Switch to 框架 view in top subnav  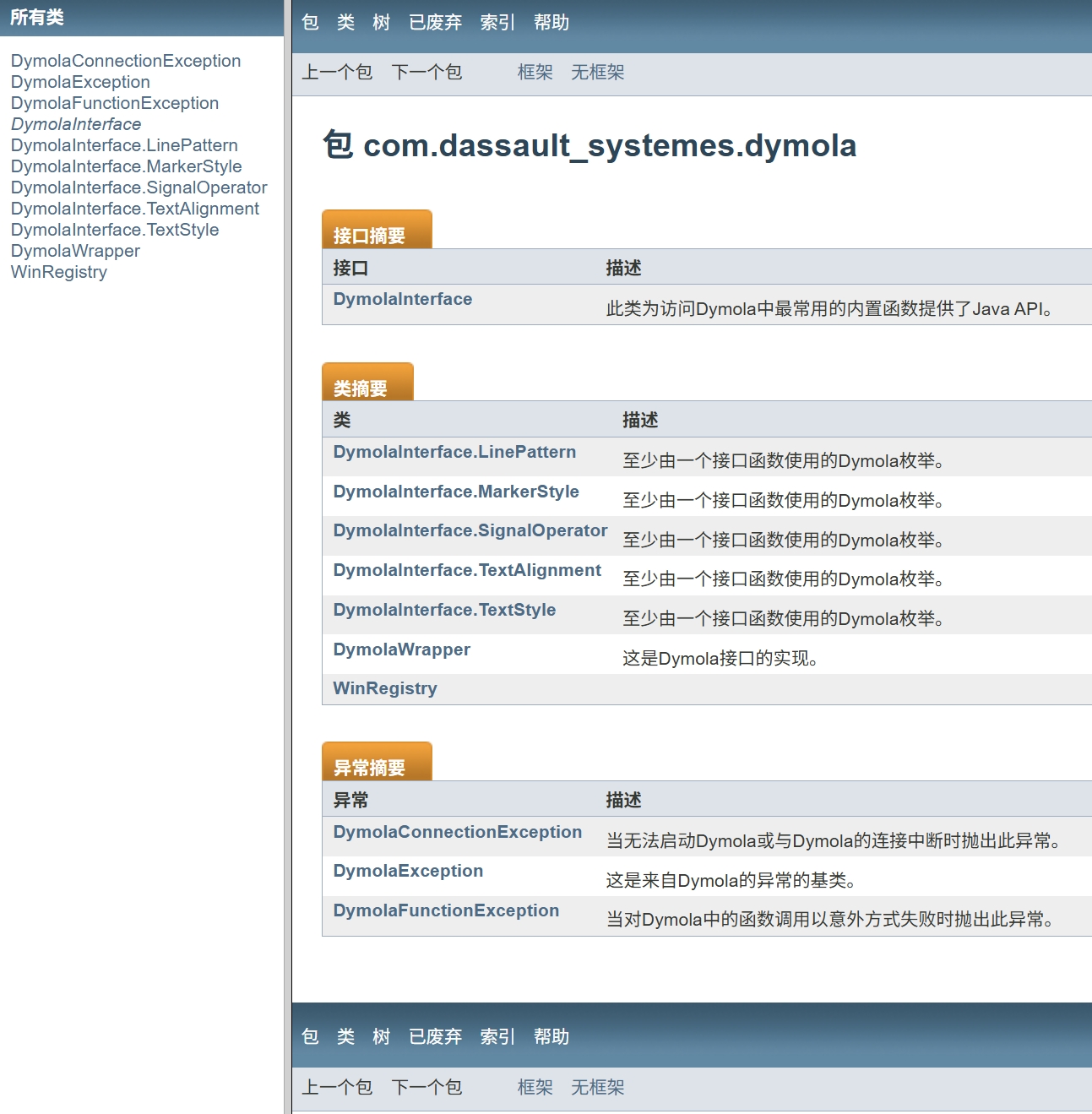click(535, 73)
